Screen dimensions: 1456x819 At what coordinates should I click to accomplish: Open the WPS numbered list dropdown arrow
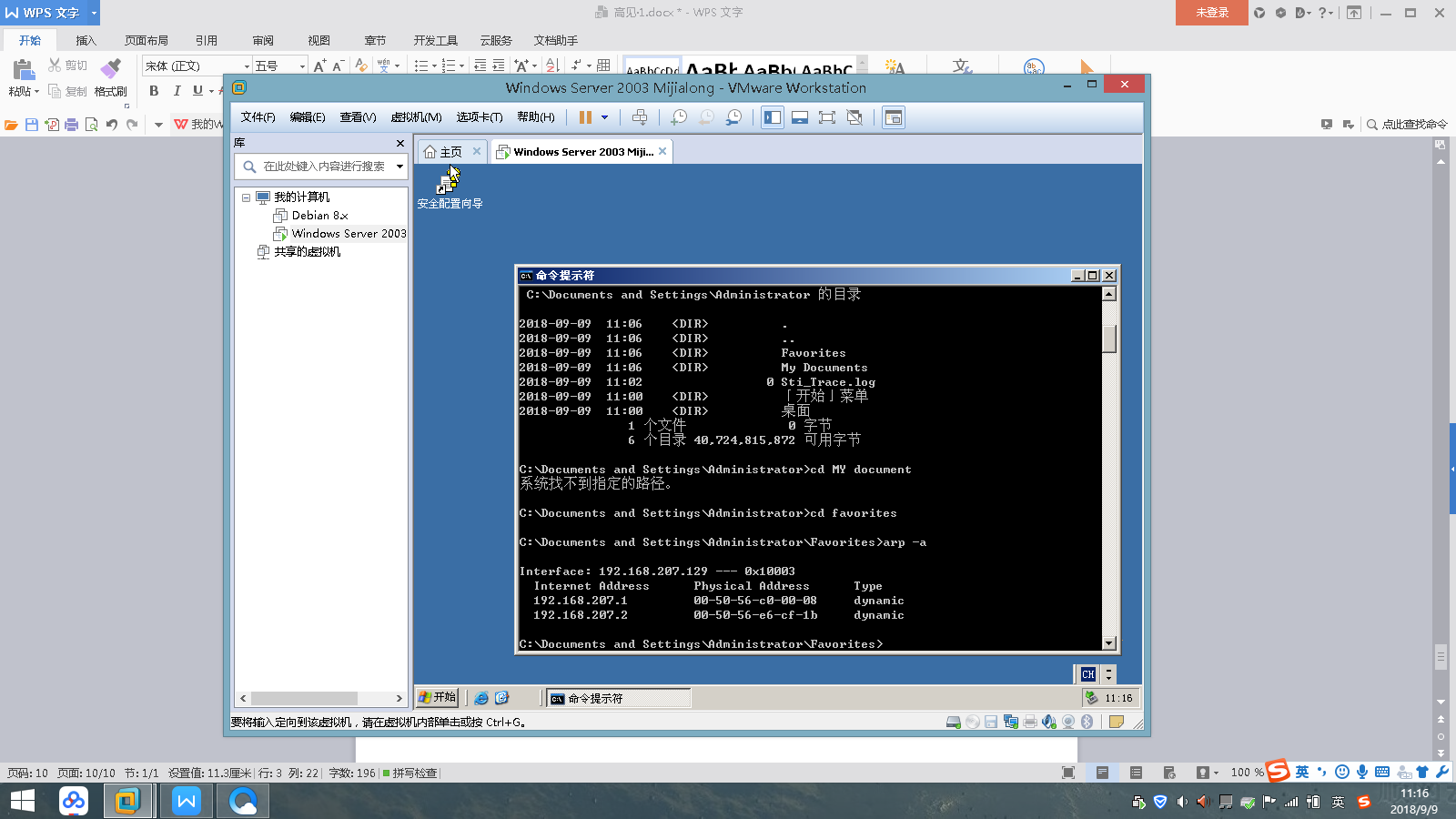pos(461,66)
